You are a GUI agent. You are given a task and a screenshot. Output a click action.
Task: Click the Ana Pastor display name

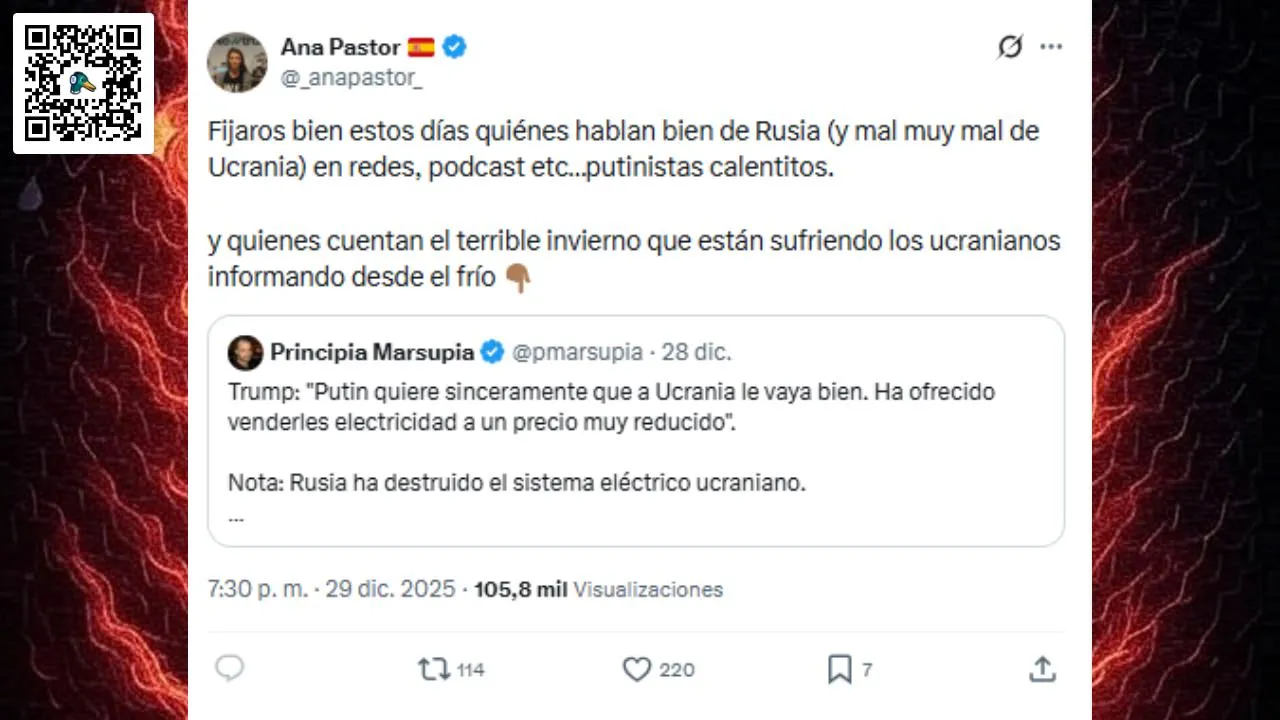(x=340, y=47)
